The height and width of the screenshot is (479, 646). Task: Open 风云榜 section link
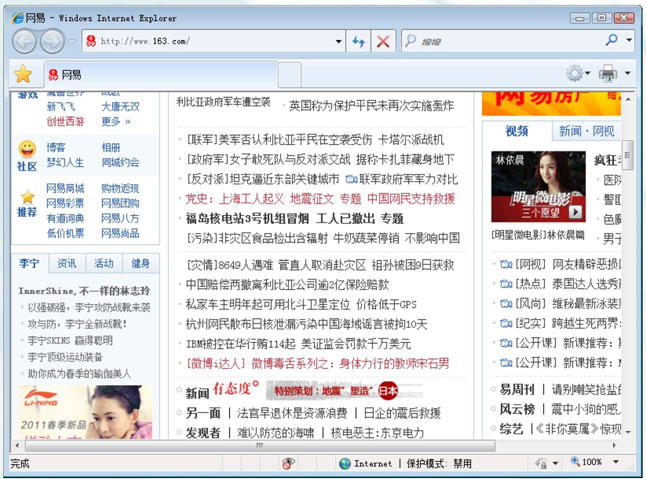517,409
